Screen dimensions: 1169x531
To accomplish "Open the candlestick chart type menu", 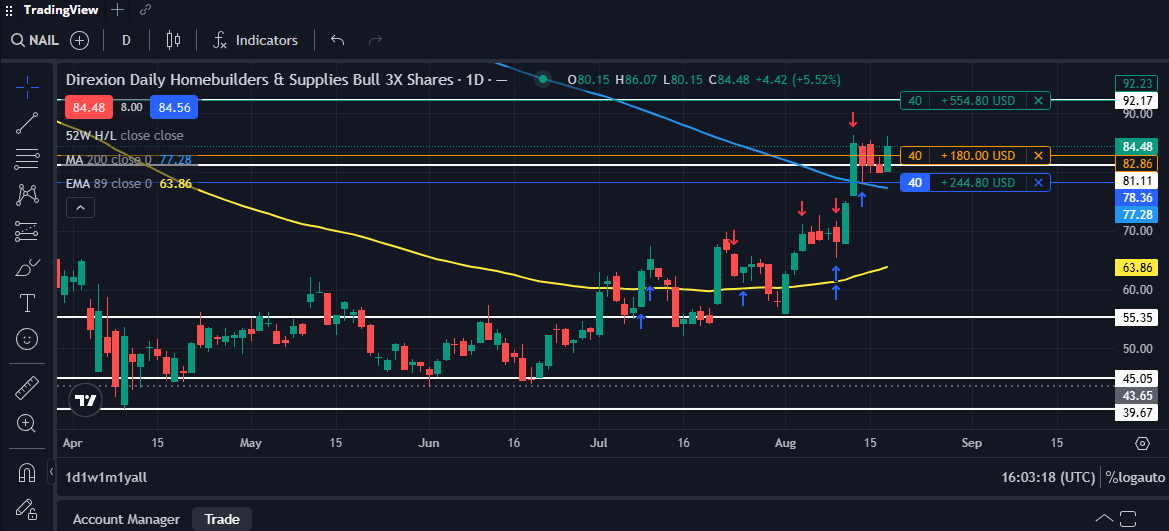I will [x=174, y=40].
